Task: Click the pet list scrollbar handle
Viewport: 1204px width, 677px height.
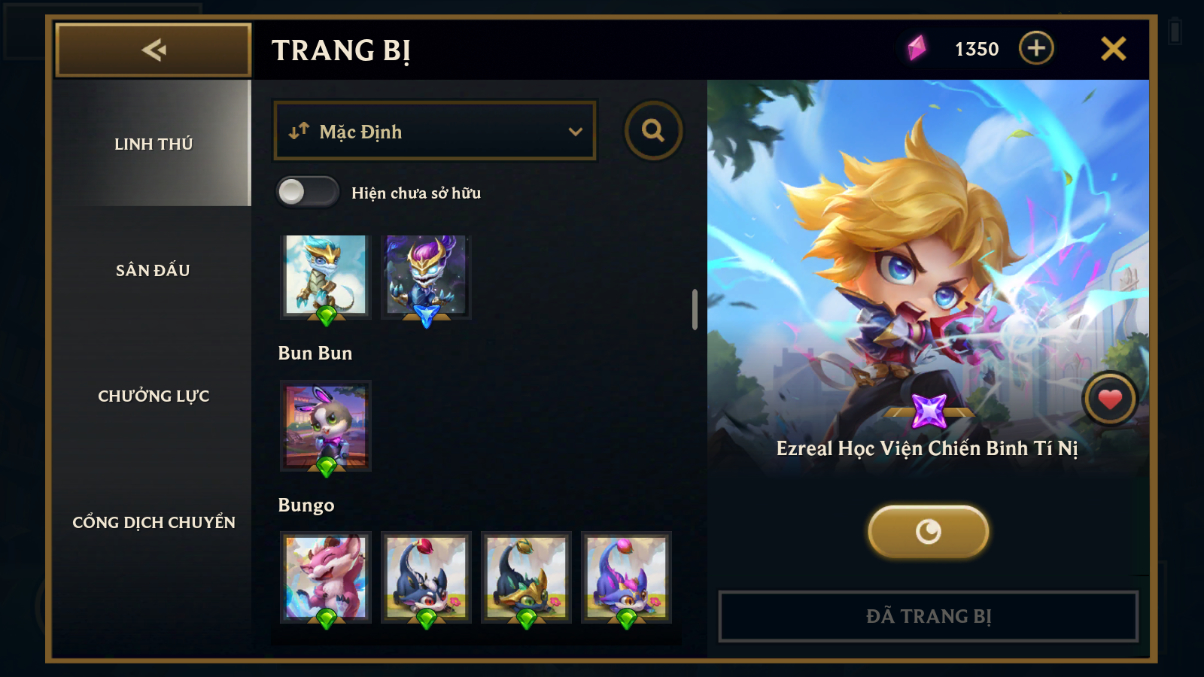Action: (x=695, y=310)
